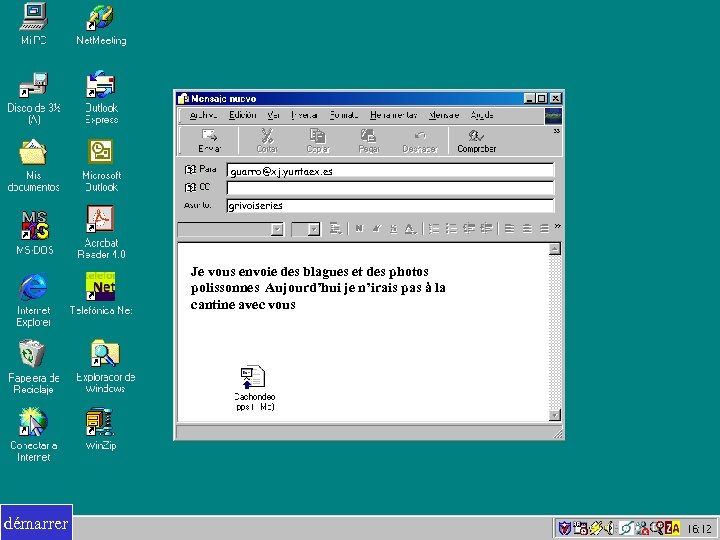Select the NetMeeting desktop icon
Image resolution: width=720 pixels, height=540 pixels.
click(101, 24)
